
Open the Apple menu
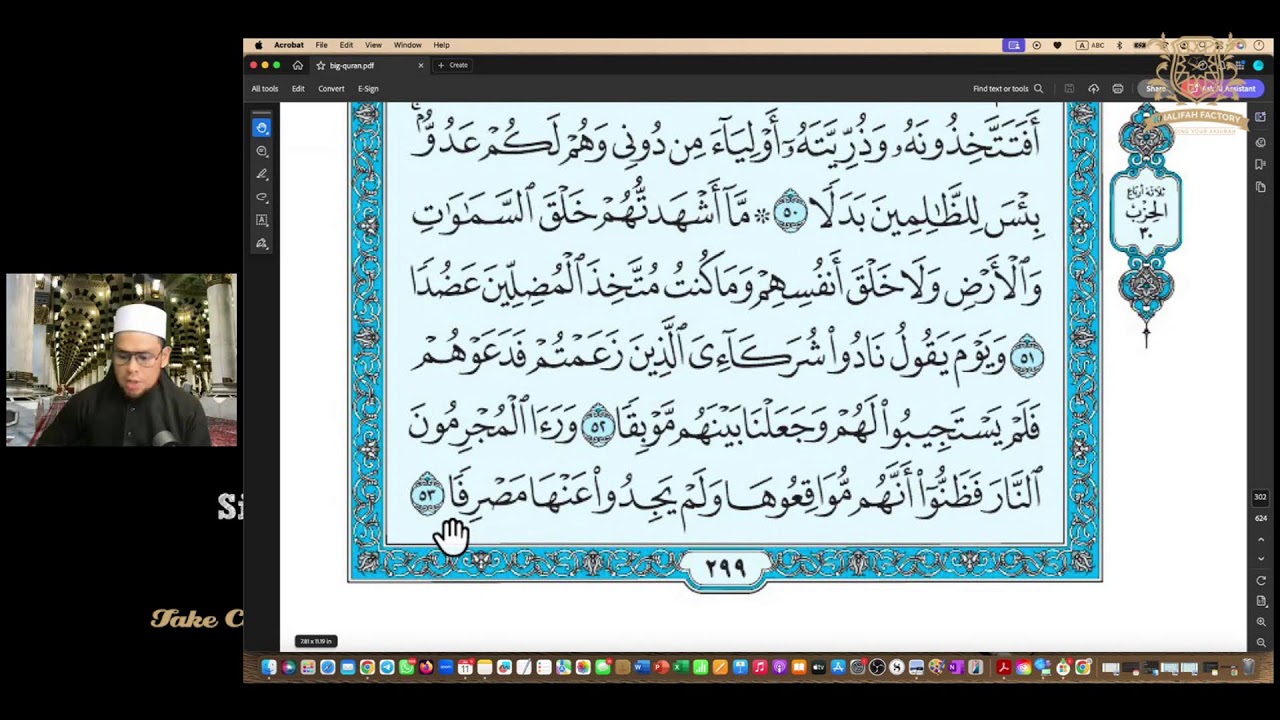pyautogui.click(x=258, y=45)
